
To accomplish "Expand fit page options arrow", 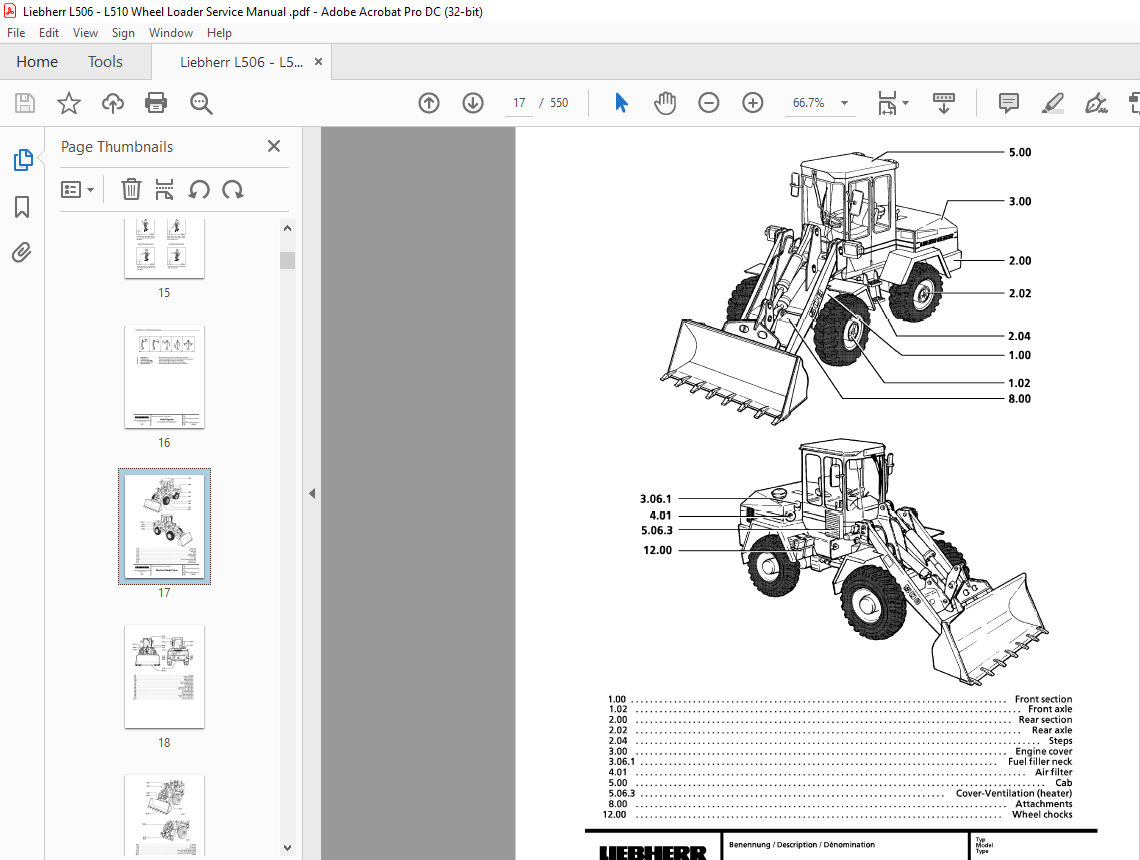I will tap(906, 103).
